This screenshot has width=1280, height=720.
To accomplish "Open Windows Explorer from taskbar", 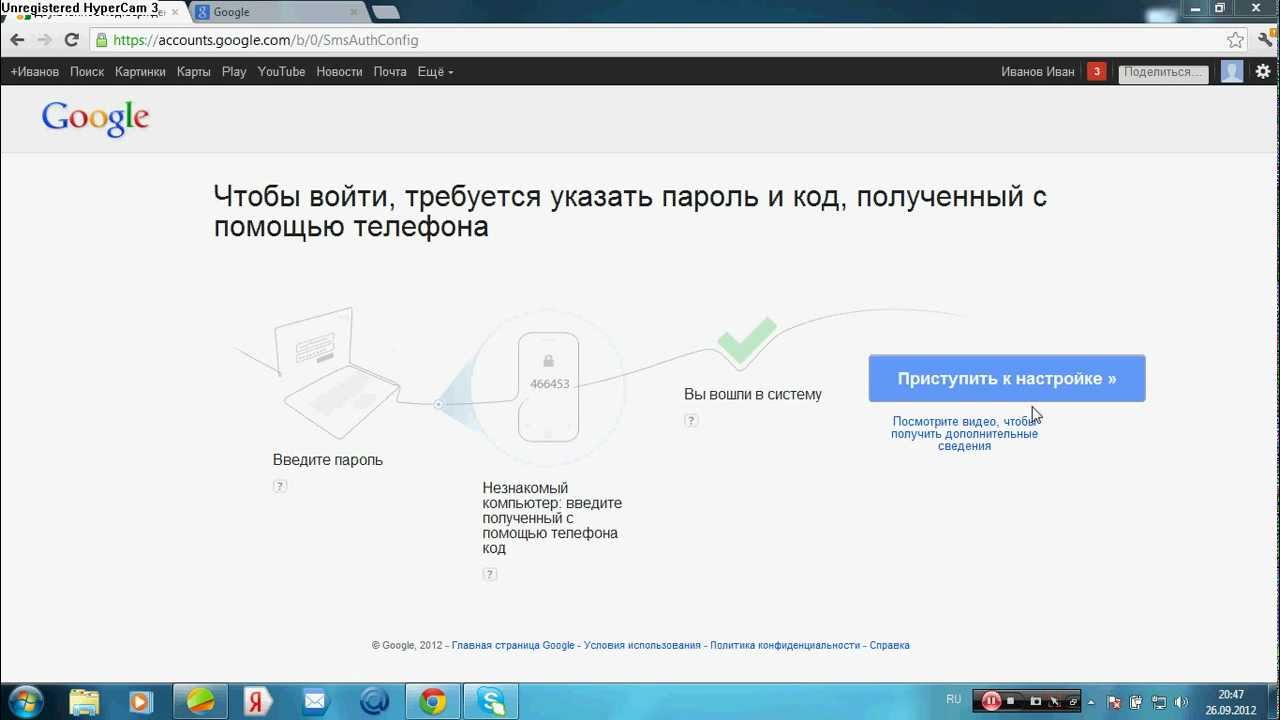I will [84, 701].
